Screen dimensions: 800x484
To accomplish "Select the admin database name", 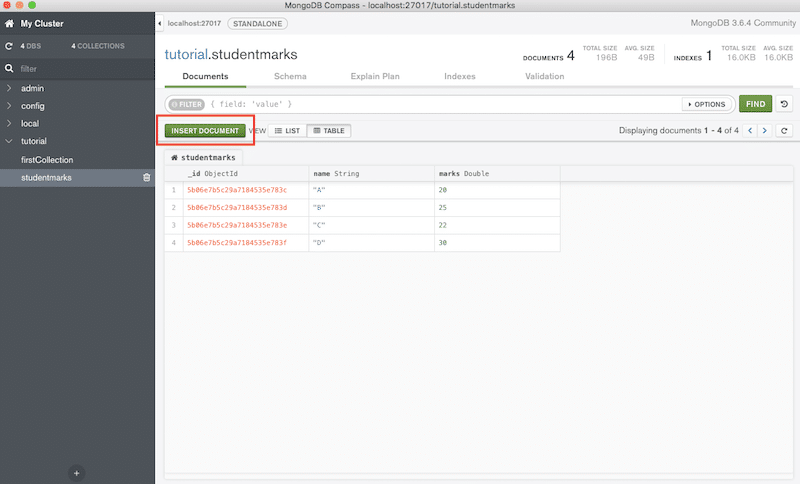I will pyautogui.click(x=32, y=88).
